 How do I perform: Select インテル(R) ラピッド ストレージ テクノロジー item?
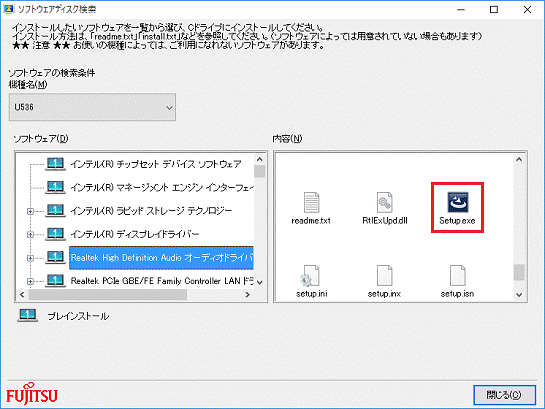pos(151,211)
